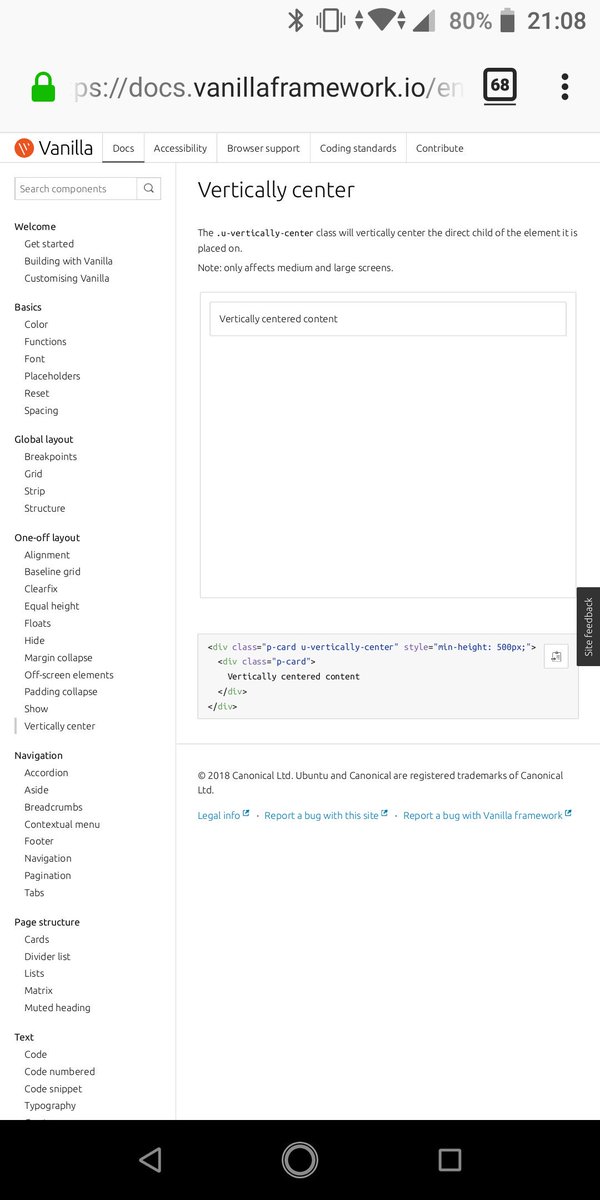600x1200 pixels.
Task: Open the Aside sidebar entry
Action: (36, 790)
